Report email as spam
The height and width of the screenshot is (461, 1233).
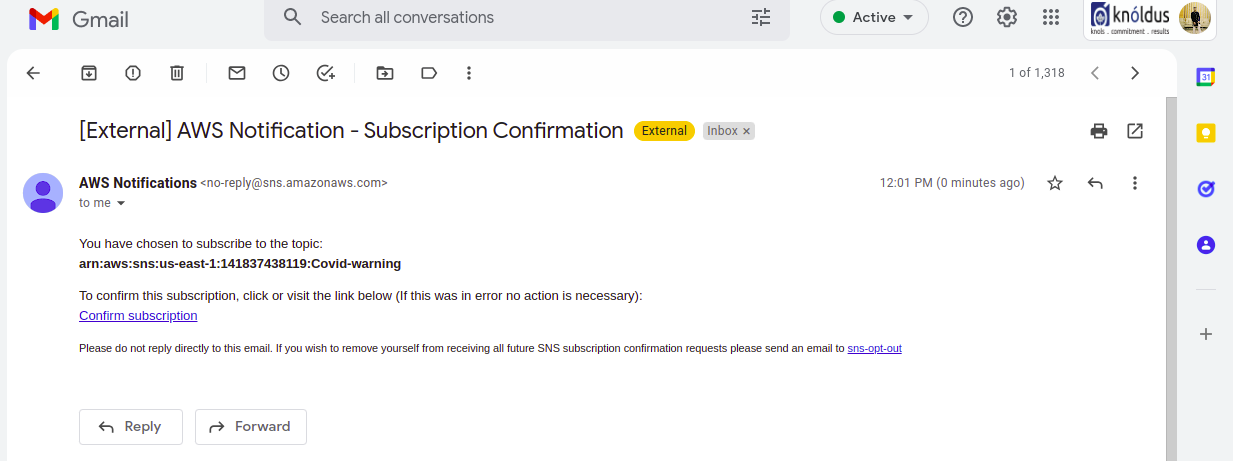[133, 73]
